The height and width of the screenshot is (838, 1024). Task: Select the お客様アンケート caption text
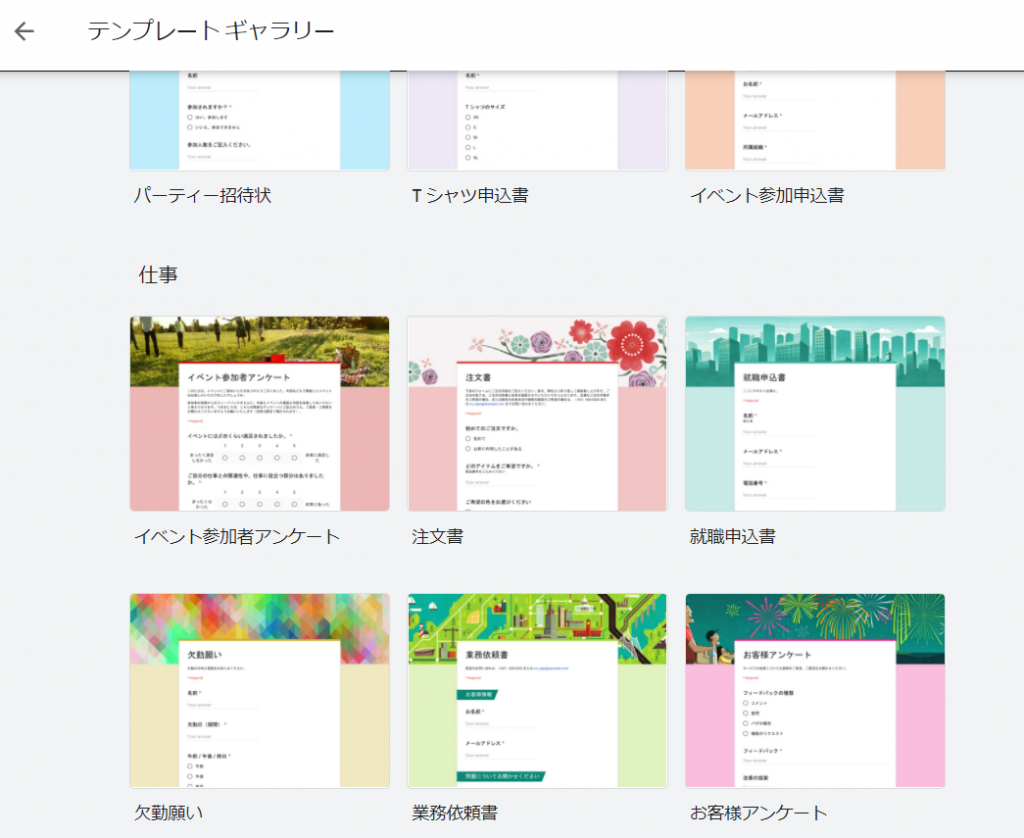click(758, 813)
